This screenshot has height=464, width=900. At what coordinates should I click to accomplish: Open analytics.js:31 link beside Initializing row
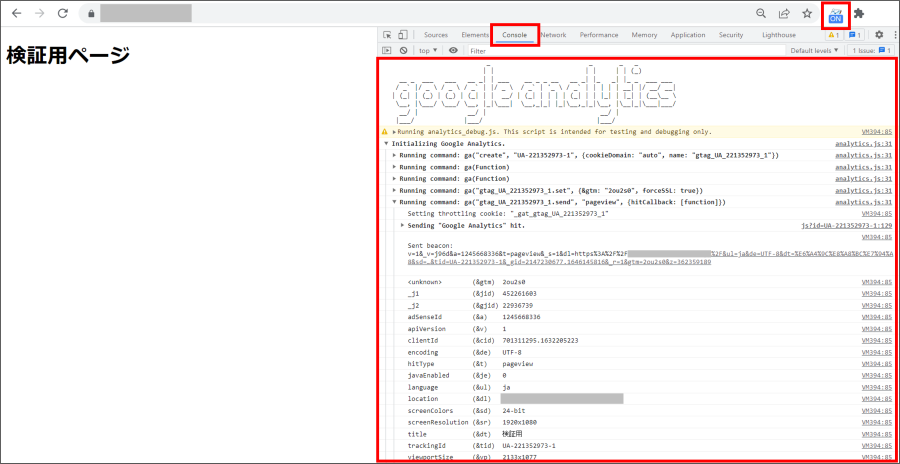pyautogui.click(x=864, y=144)
